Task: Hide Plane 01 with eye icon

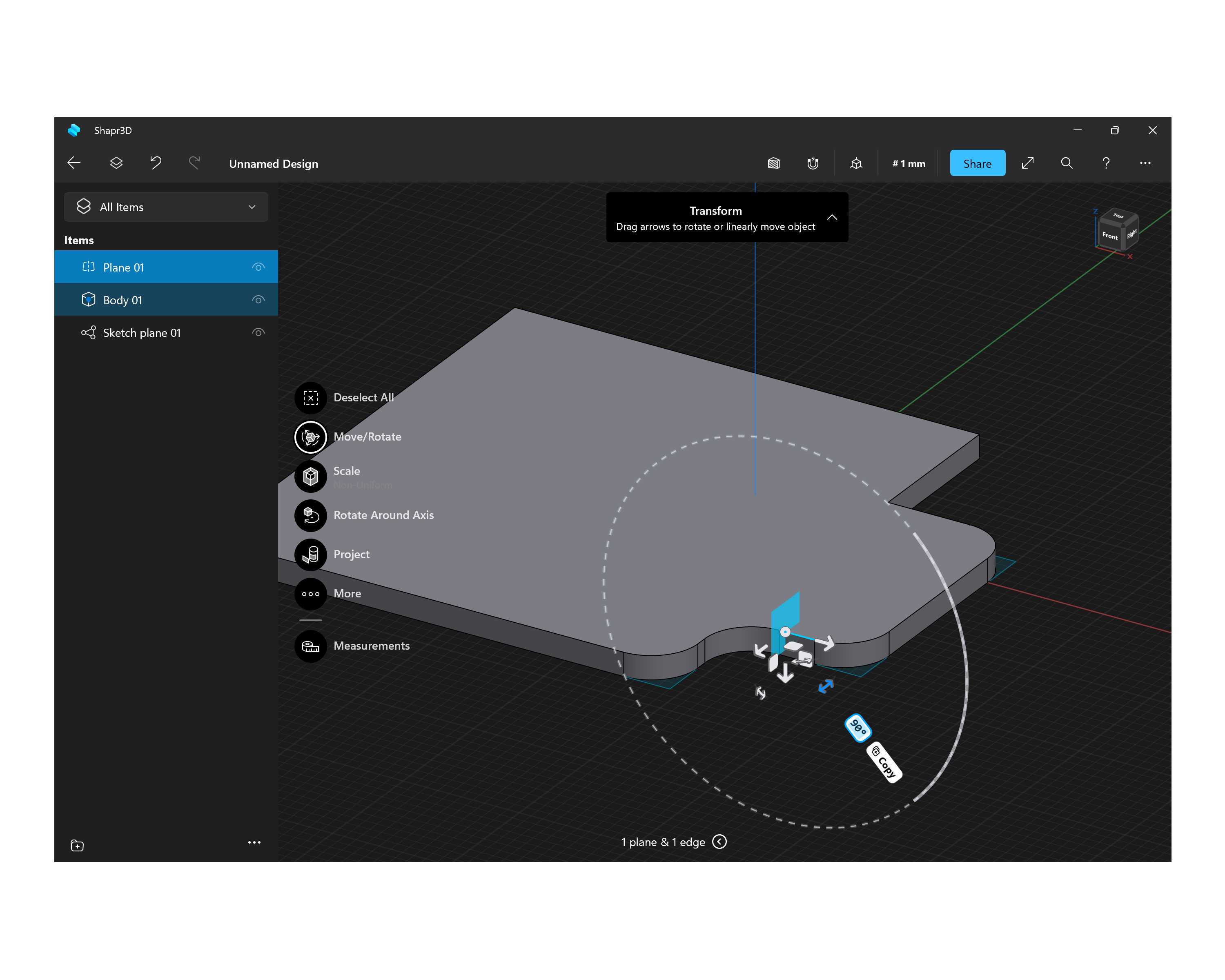Action: [x=258, y=267]
